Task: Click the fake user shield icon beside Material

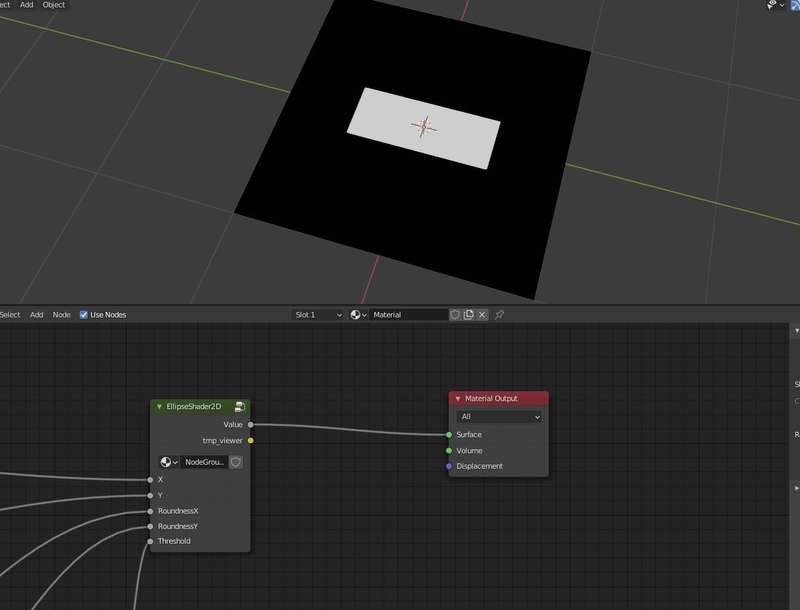Action: [x=455, y=315]
